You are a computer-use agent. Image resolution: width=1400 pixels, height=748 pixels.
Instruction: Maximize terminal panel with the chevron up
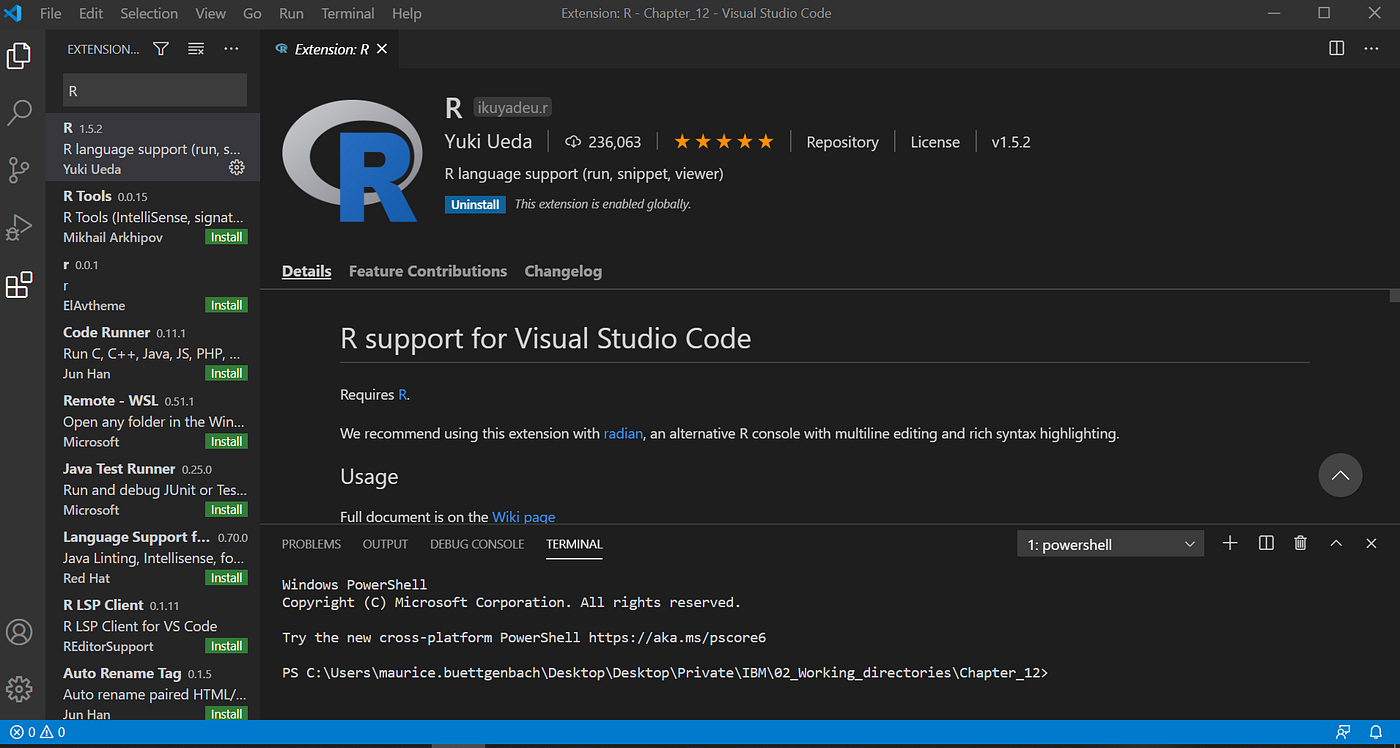click(1336, 543)
